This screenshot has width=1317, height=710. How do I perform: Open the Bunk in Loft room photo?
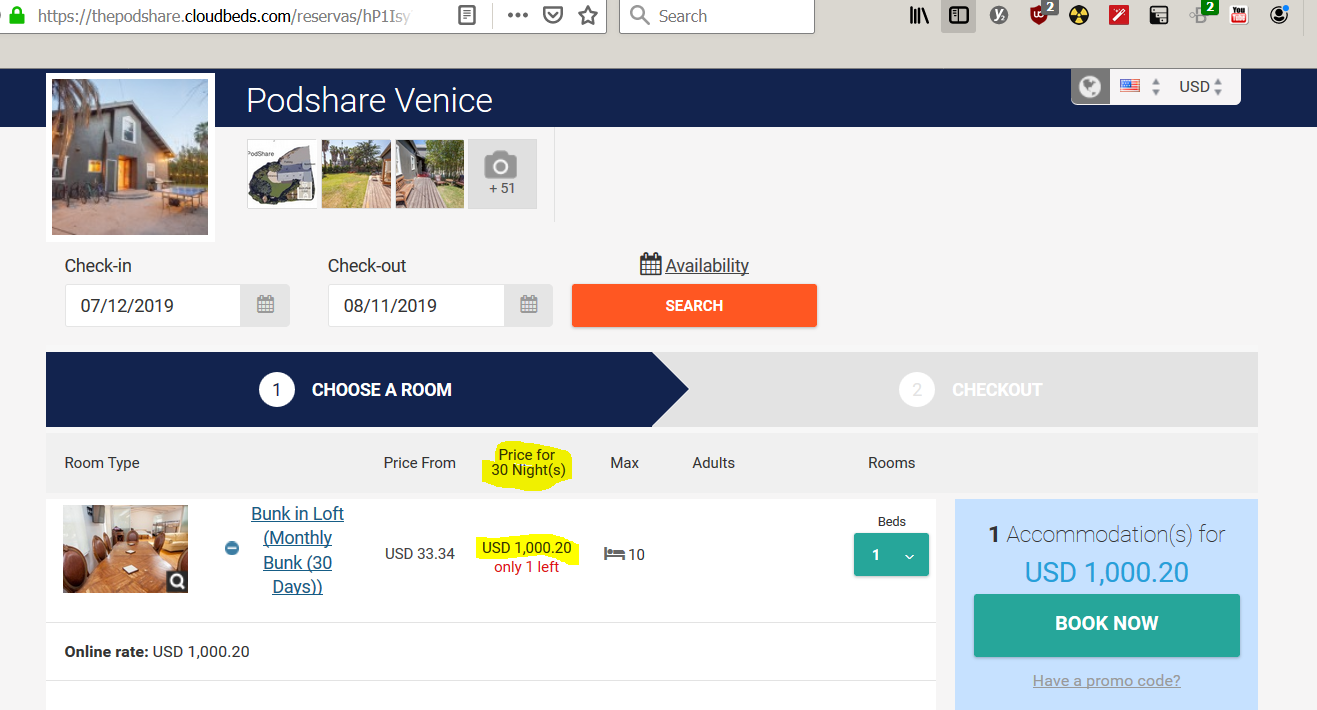click(125, 549)
